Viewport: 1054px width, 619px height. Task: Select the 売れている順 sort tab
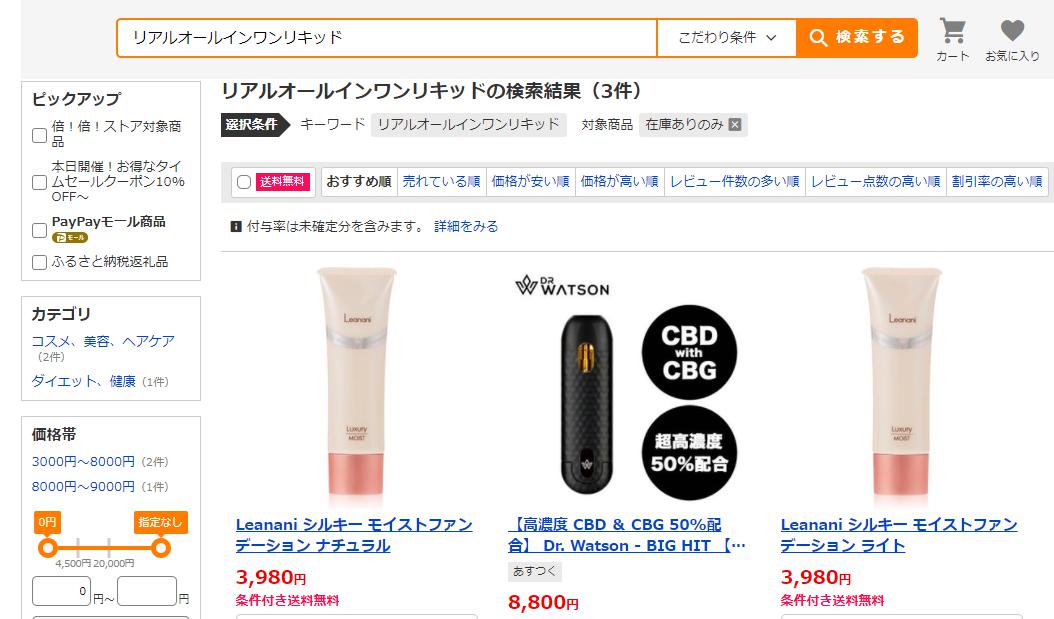pyautogui.click(x=442, y=181)
